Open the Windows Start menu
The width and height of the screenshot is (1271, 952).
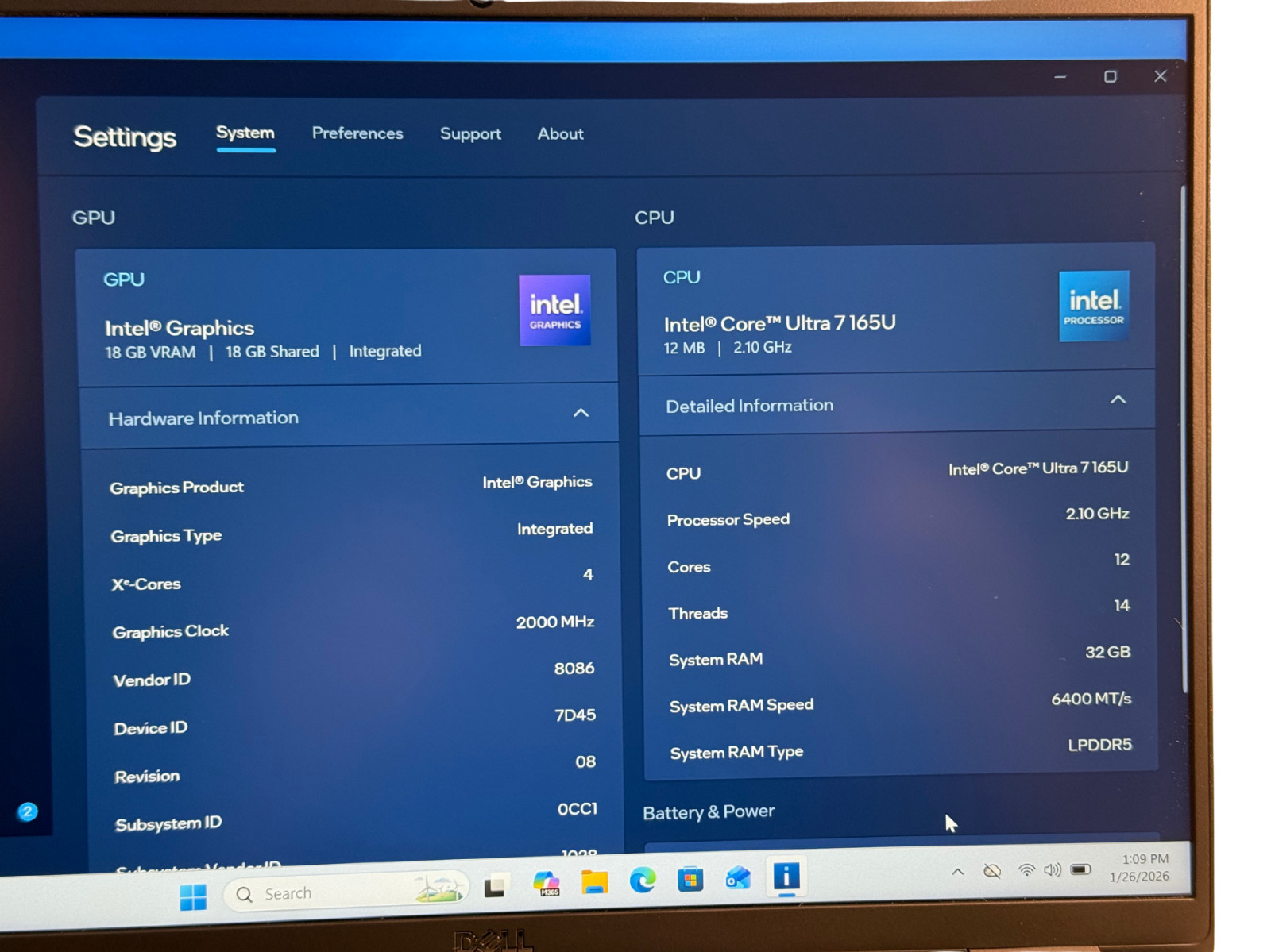[193, 897]
